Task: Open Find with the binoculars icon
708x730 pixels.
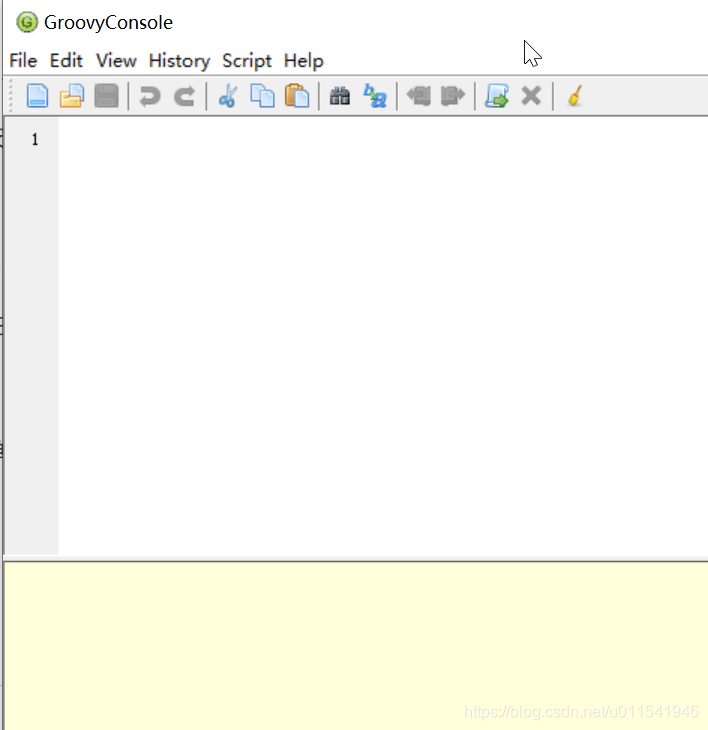Action: 340,96
